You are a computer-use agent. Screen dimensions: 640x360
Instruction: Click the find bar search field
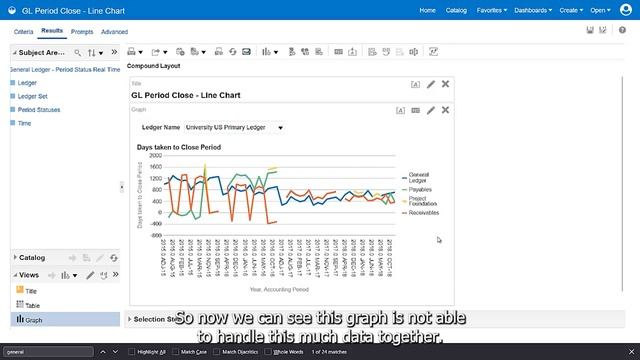tap(48, 351)
